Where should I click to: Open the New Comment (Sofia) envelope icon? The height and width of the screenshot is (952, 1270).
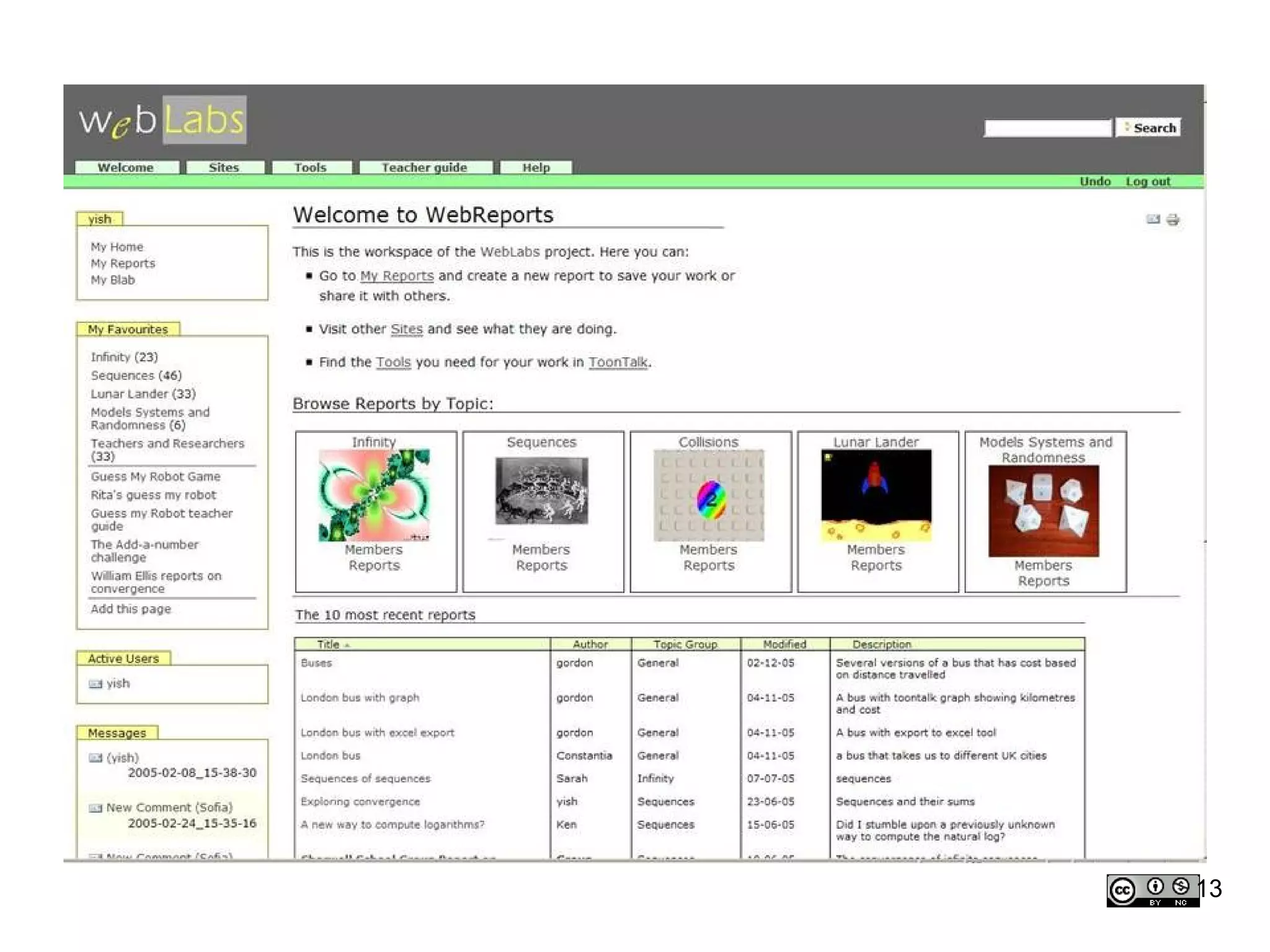(95, 808)
